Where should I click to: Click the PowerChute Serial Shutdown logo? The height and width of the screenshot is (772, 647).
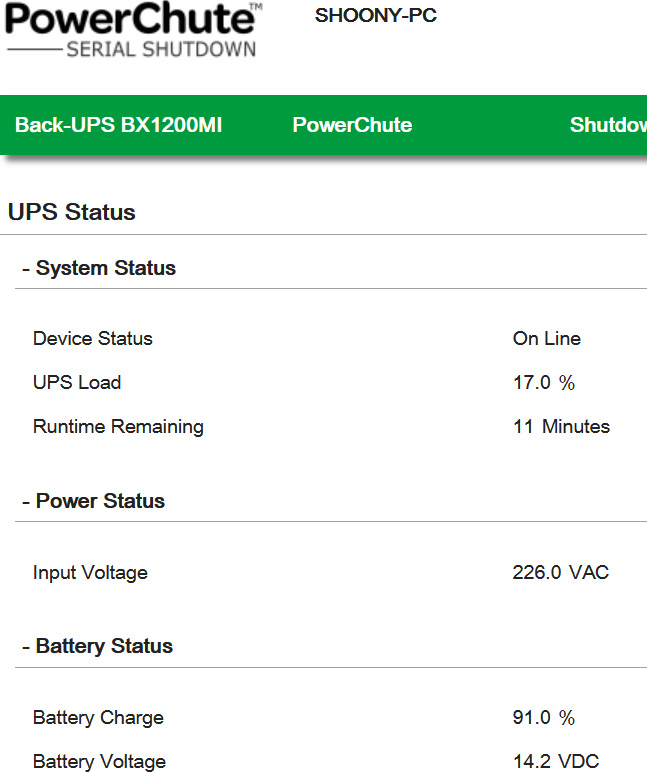(x=133, y=30)
